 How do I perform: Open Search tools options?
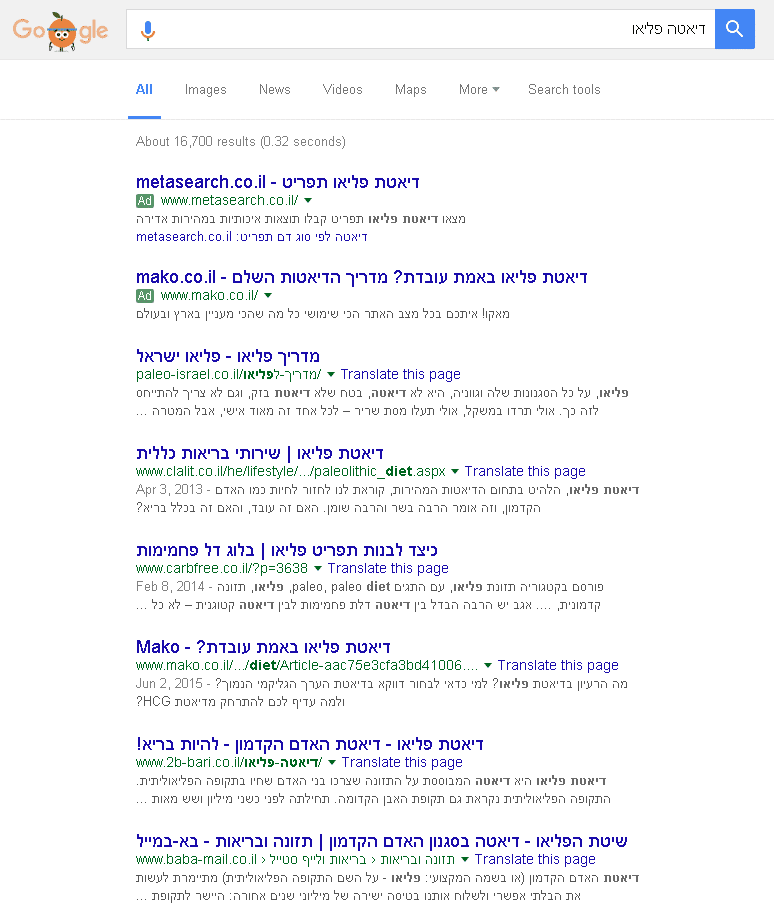coord(564,89)
